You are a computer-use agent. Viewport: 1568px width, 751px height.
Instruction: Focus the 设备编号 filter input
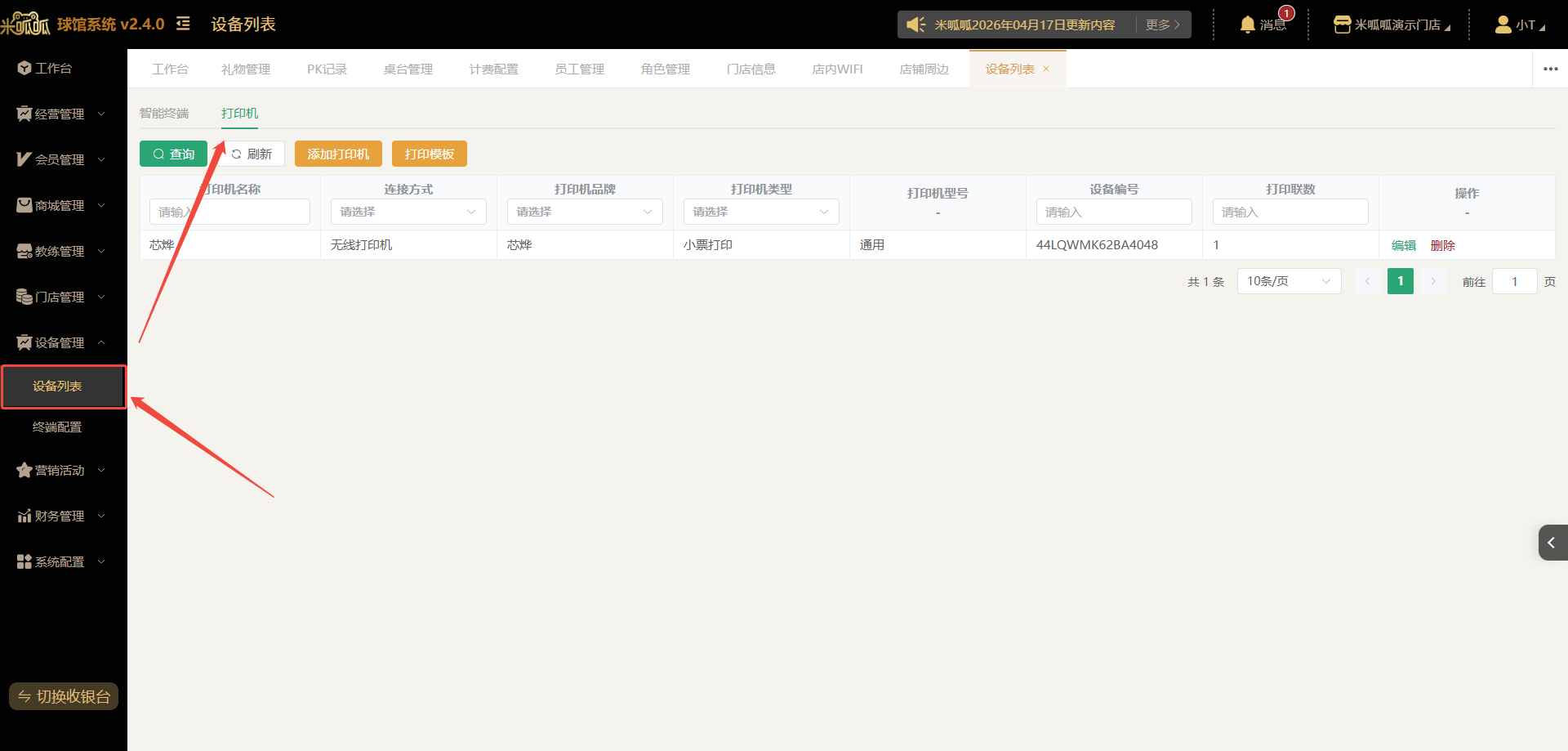coord(1114,212)
